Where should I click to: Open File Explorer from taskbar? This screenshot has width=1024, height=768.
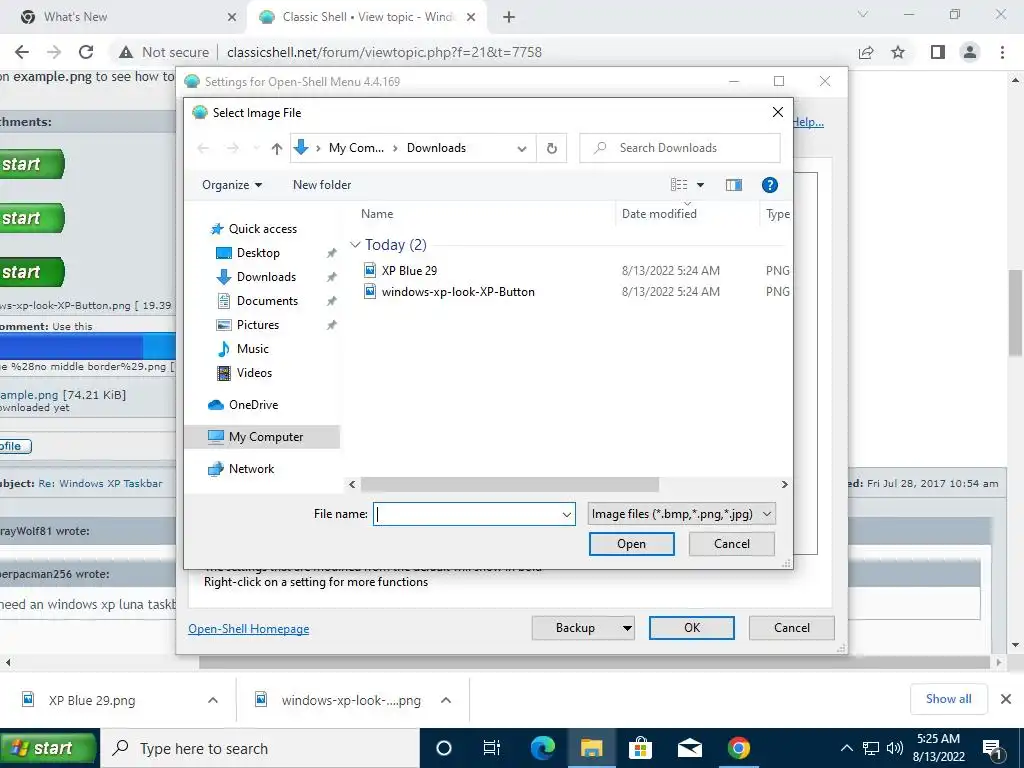tap(591, 748)
